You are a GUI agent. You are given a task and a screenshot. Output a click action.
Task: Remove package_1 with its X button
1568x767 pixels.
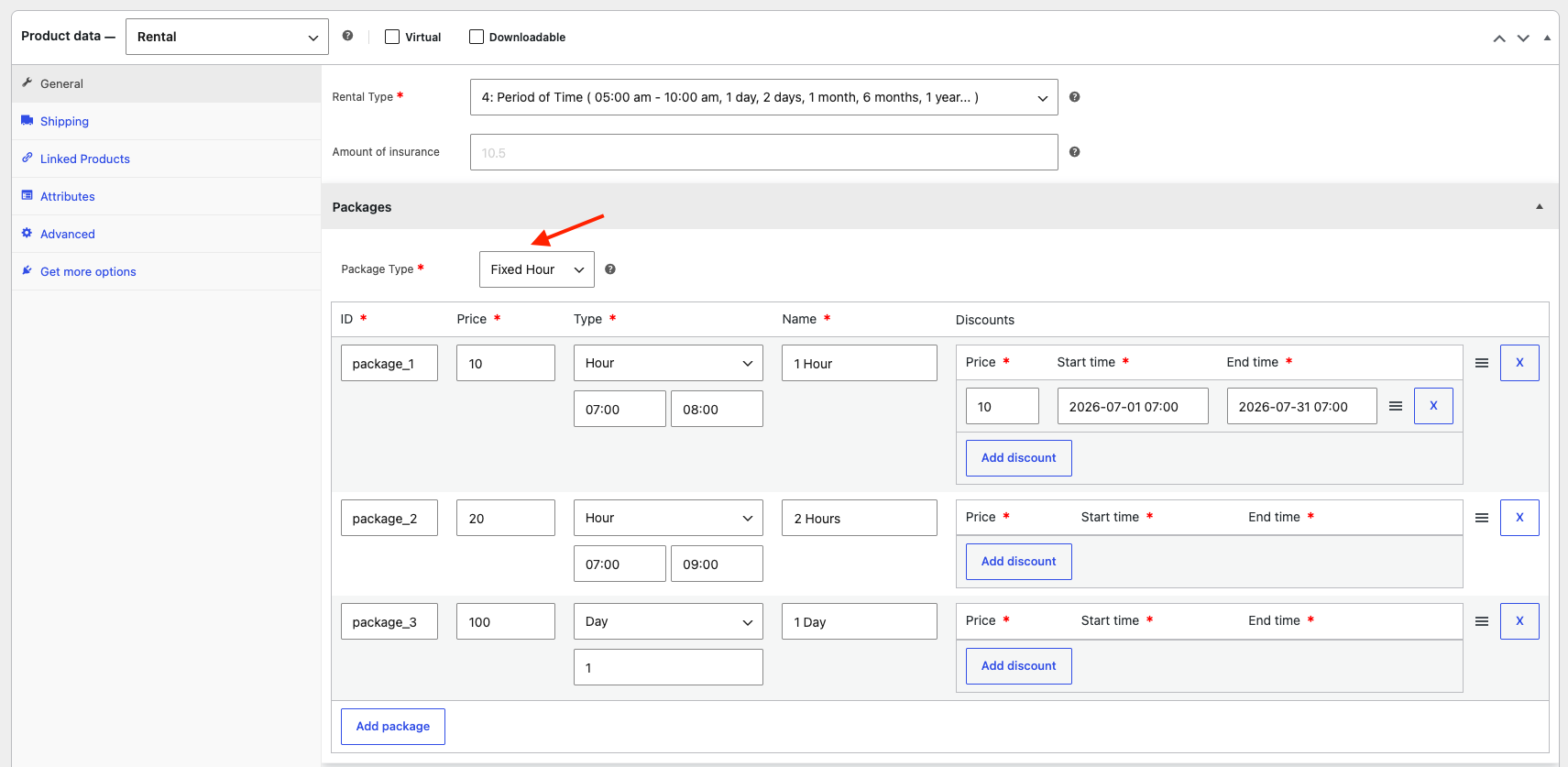(1519, 363)
